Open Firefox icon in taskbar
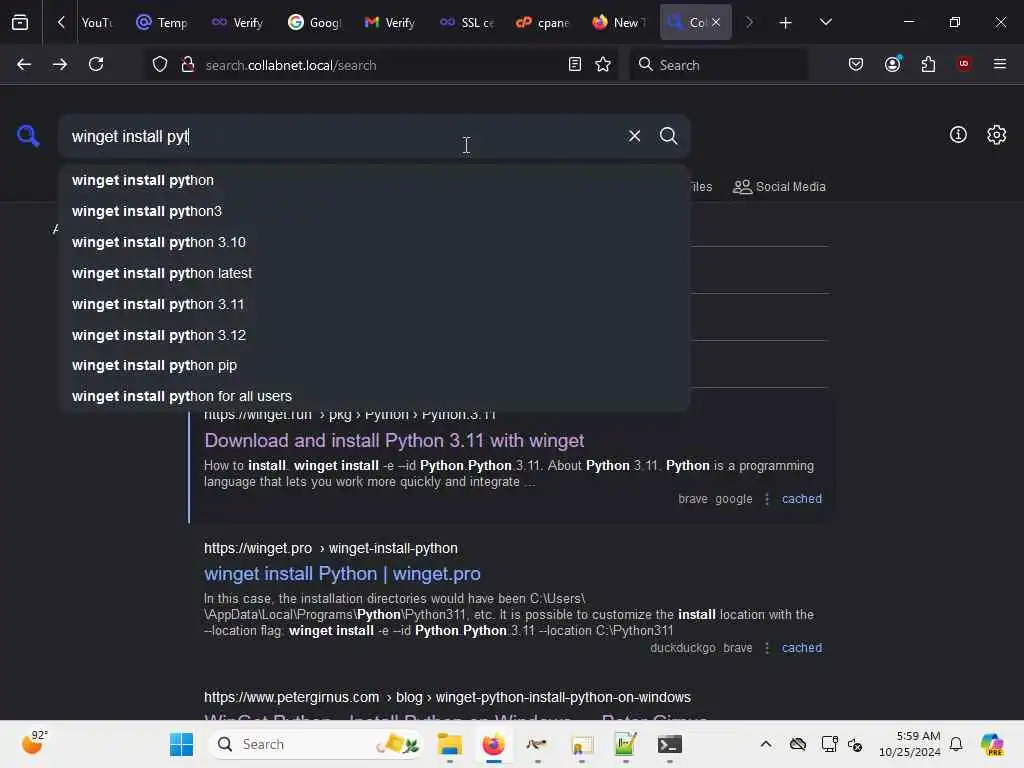Viewport: 1024px width, 768px height. [x=493, y=744]
